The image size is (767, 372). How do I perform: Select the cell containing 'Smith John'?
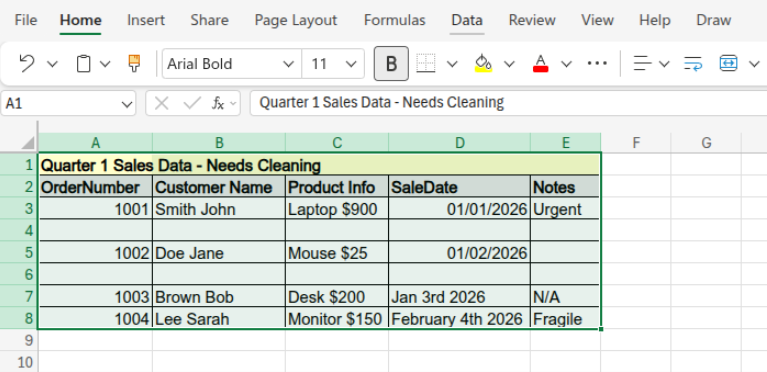tap(219, 209)
